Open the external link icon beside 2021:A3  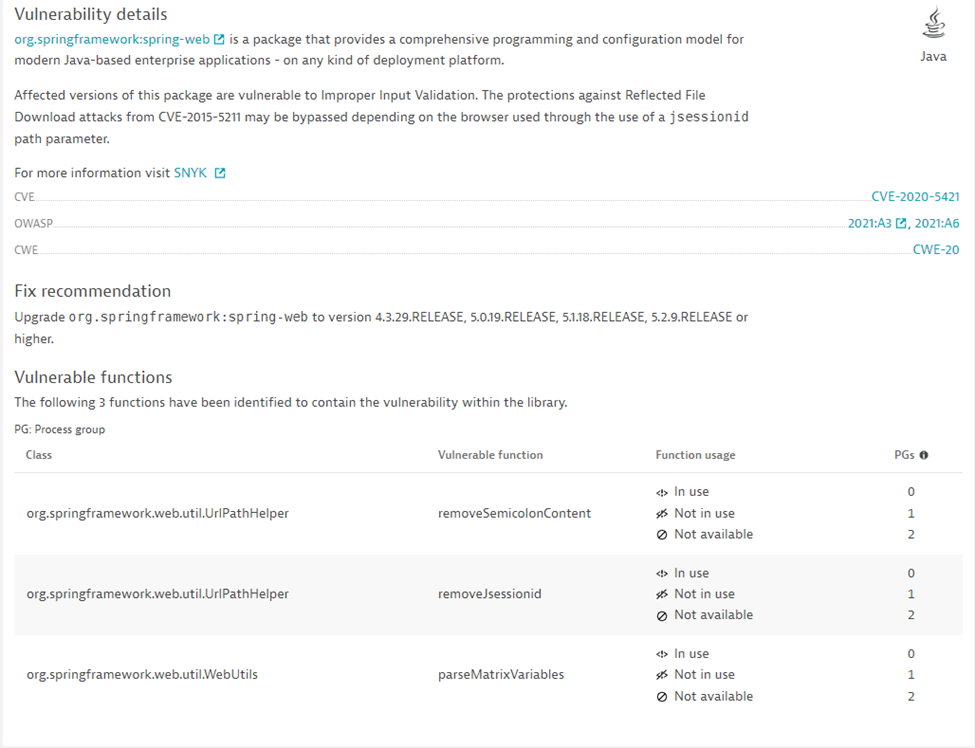point(899,223)
